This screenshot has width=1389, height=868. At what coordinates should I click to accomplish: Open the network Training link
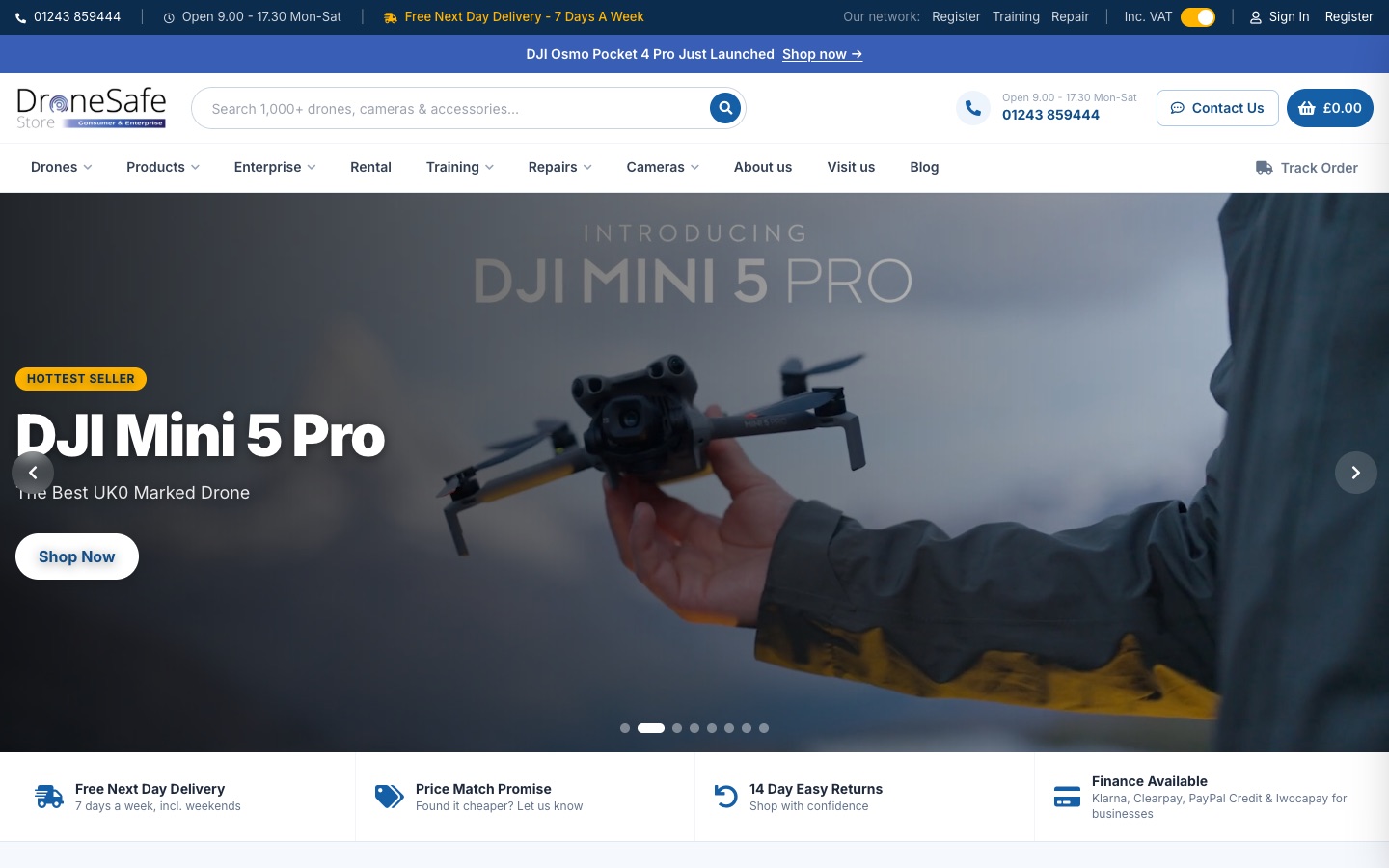point(1016,17)
